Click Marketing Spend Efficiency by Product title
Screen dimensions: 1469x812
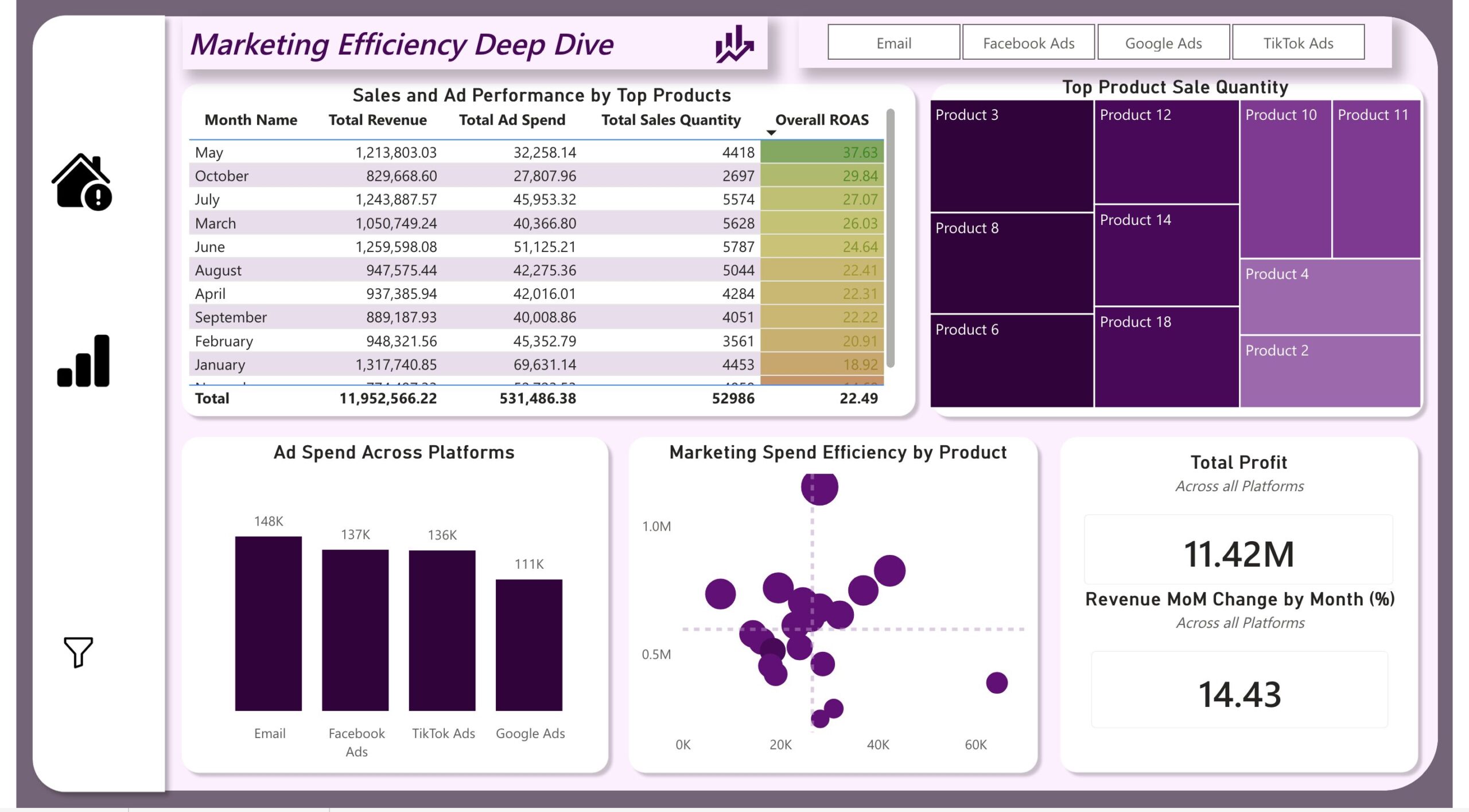[x=838, y=452]
